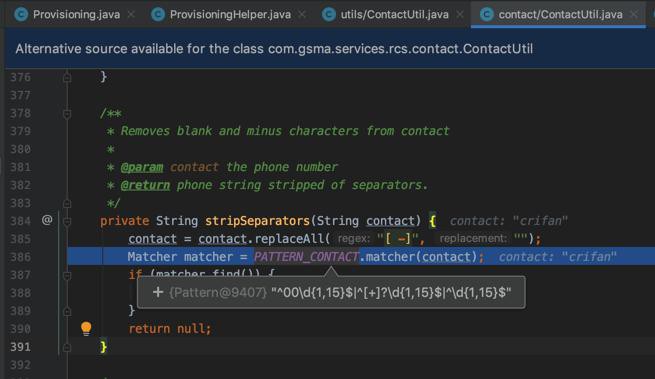Collapse the stripSeparators method fold on line 384
The height and width of the screenshot is (379, 655).
[x=67, y=221]
